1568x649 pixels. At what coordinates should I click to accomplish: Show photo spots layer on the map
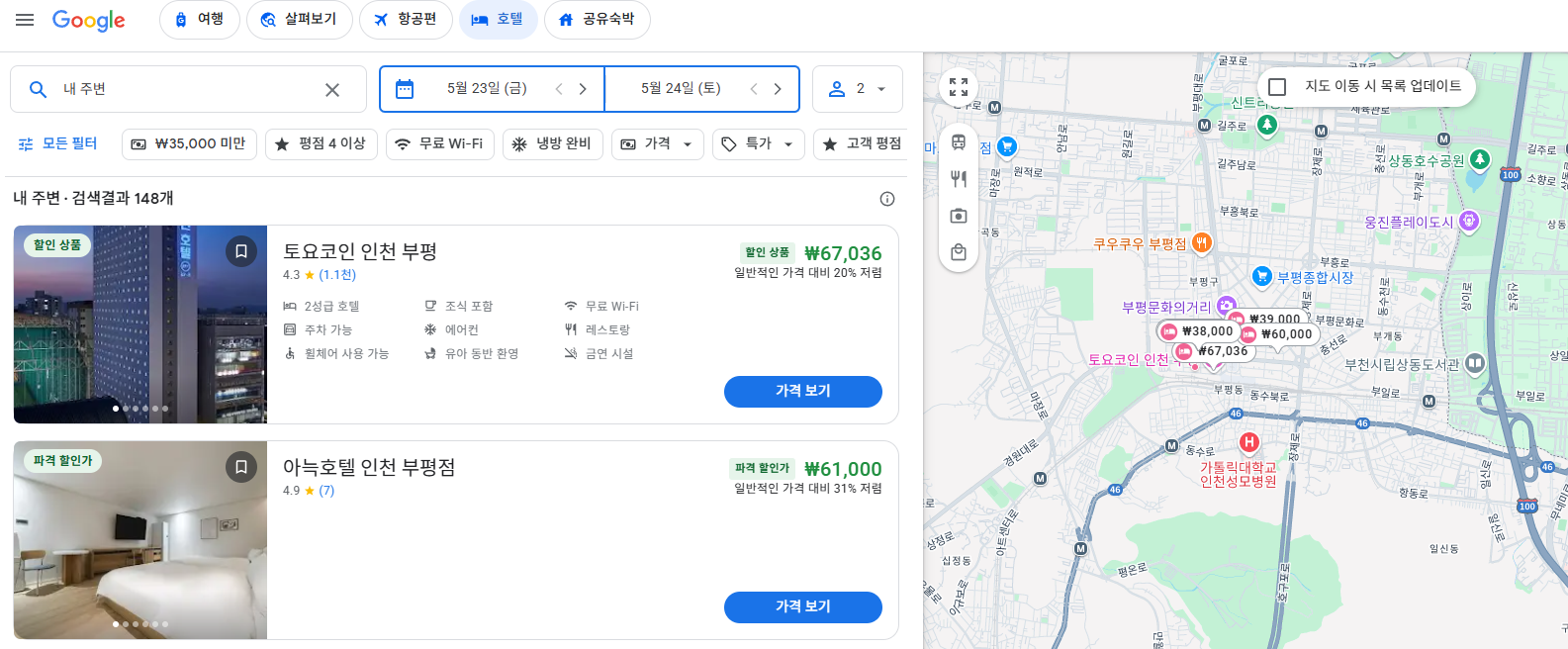coord(959,216)
